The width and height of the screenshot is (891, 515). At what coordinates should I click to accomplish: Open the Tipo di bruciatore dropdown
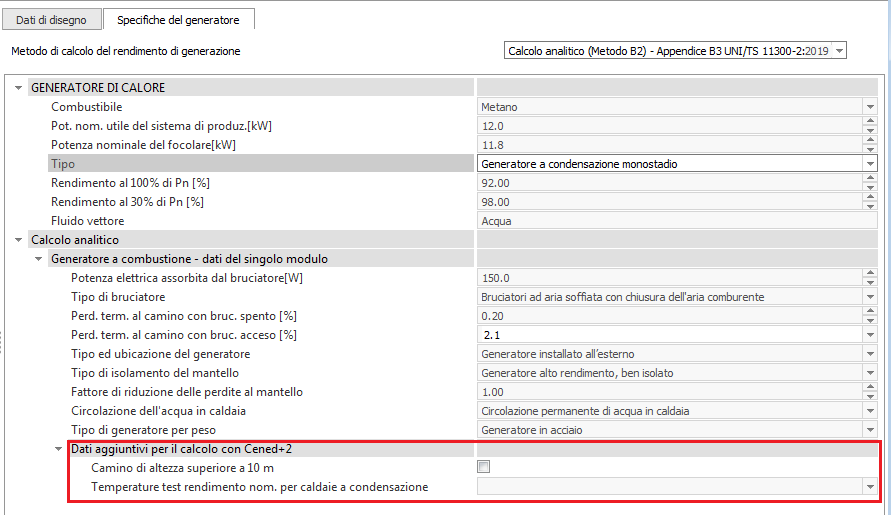pos(868,297)
